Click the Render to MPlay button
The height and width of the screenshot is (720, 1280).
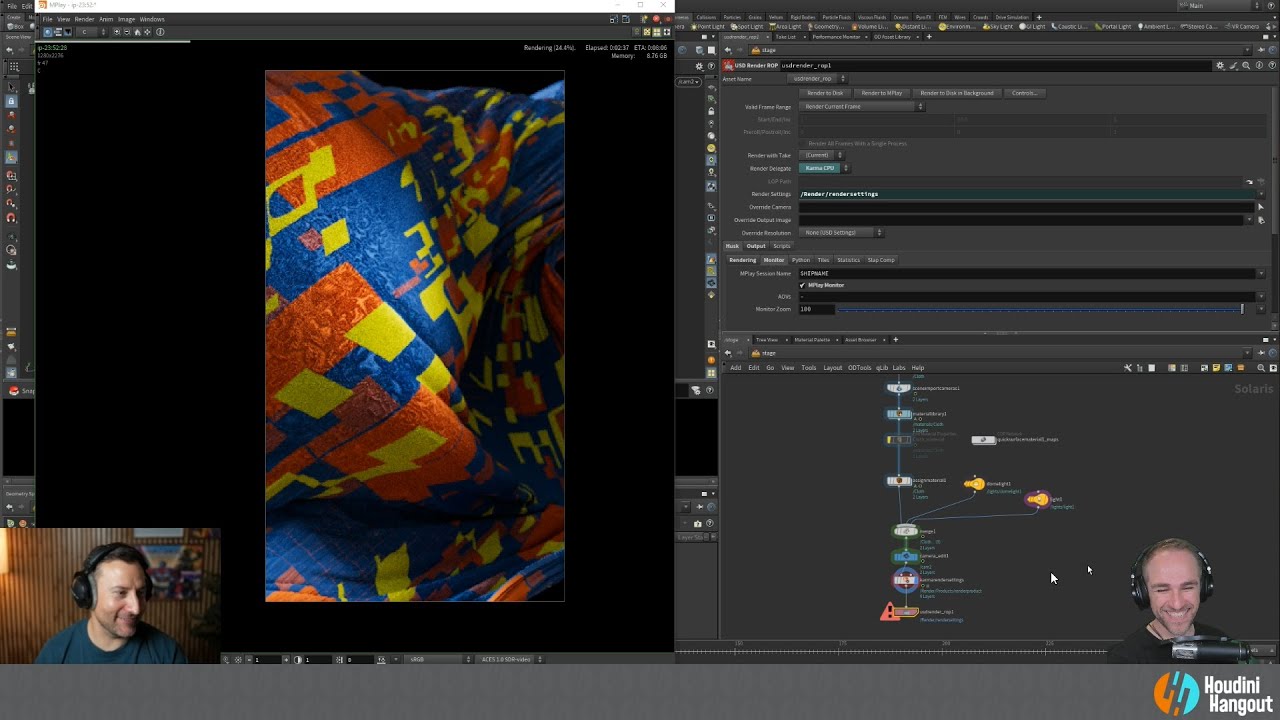pos(881,93)
